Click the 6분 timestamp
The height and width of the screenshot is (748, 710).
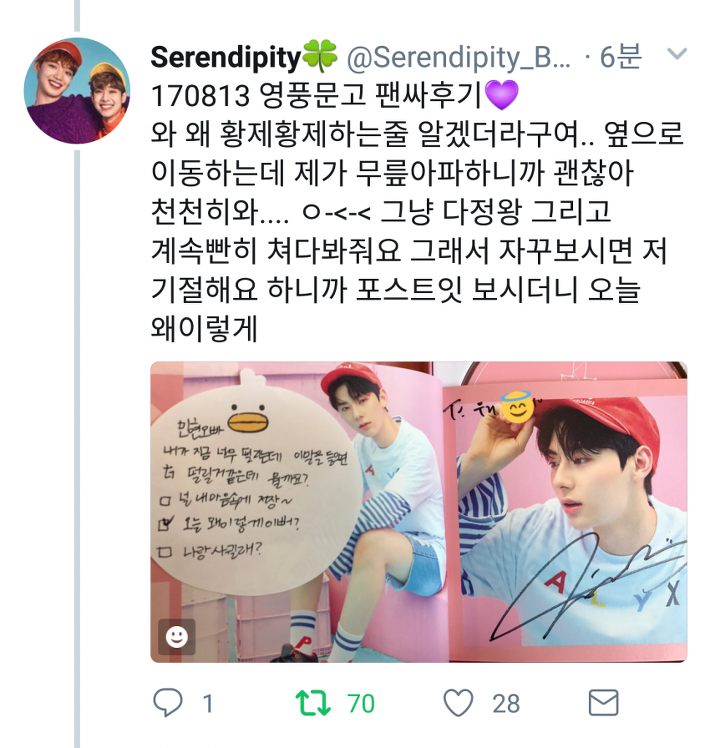(621, 57)
